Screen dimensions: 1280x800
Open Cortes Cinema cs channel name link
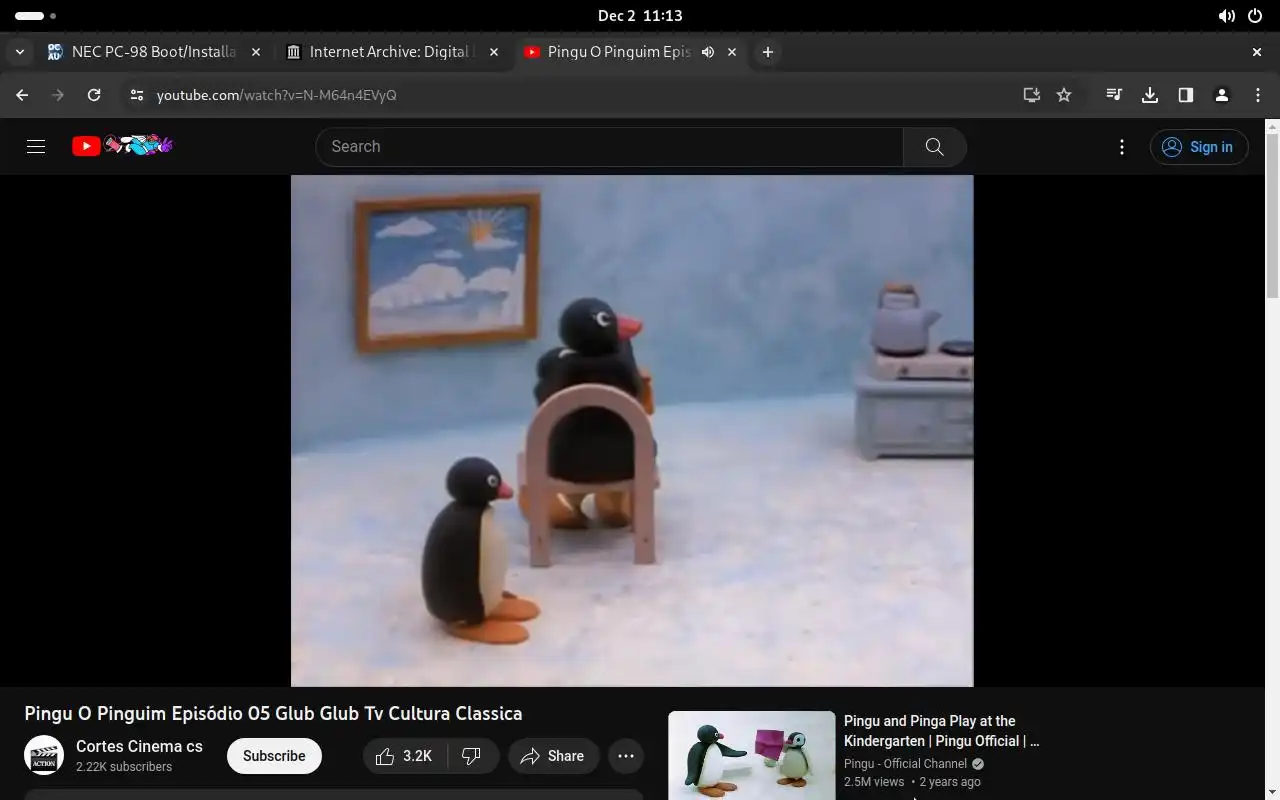click(x=139, y=746)
